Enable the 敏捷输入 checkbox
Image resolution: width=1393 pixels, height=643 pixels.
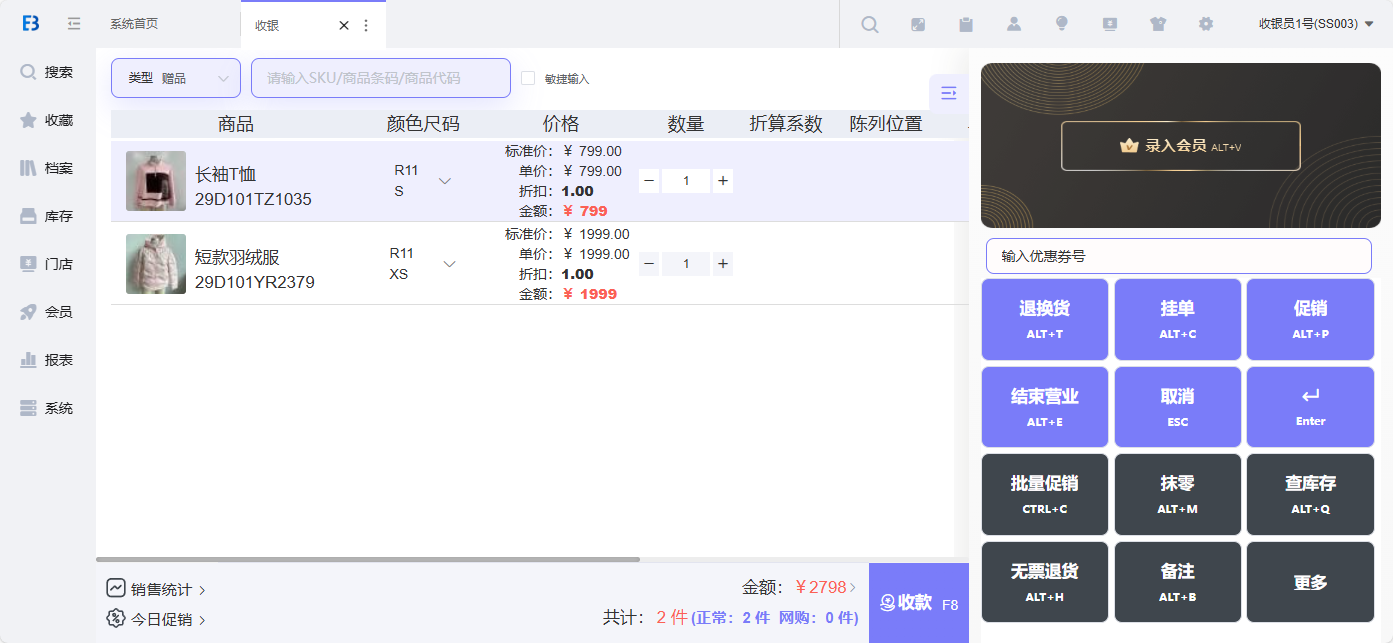click(529, 78)
